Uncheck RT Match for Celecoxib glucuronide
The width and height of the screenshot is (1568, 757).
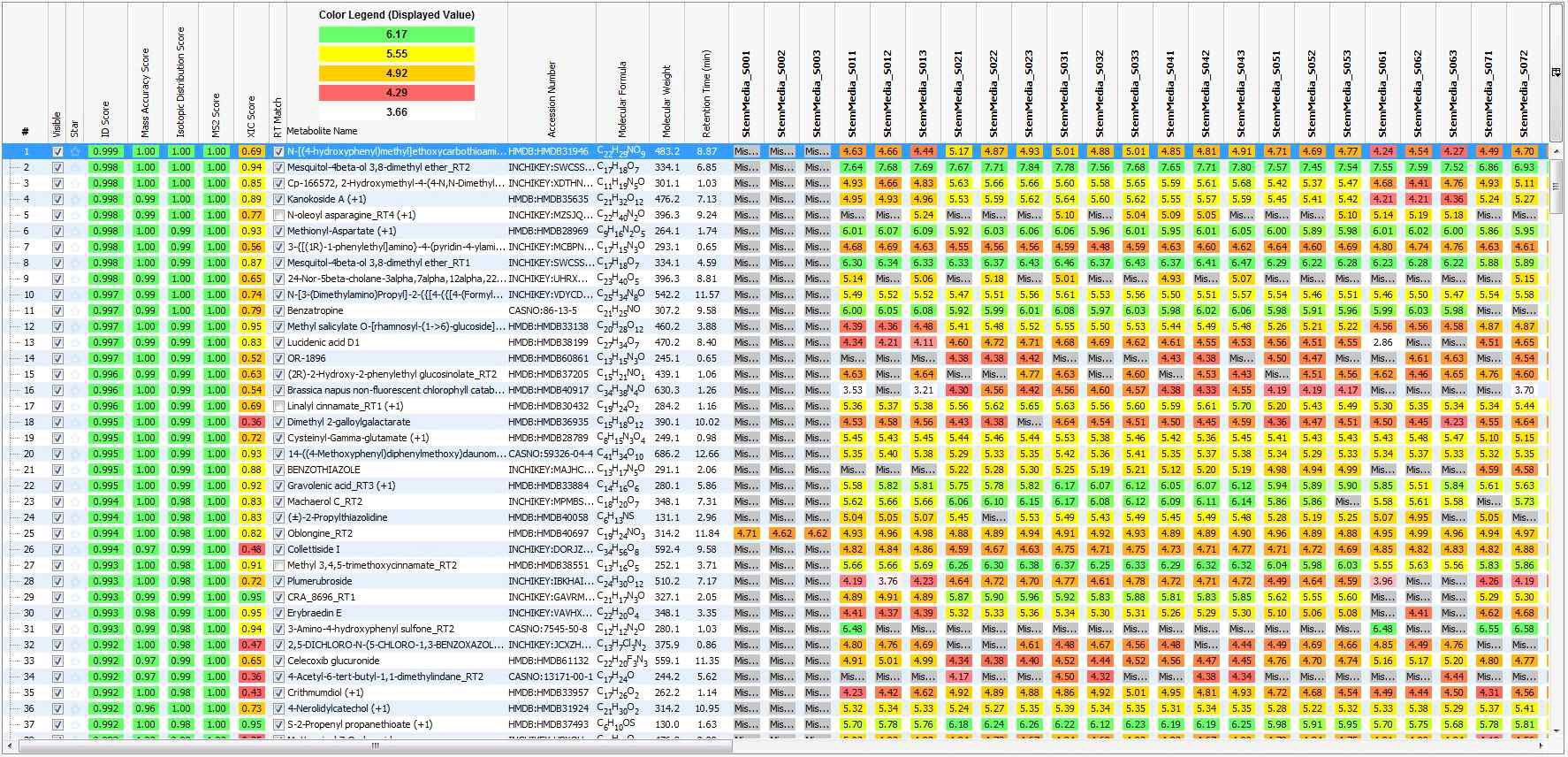(278, 661)
